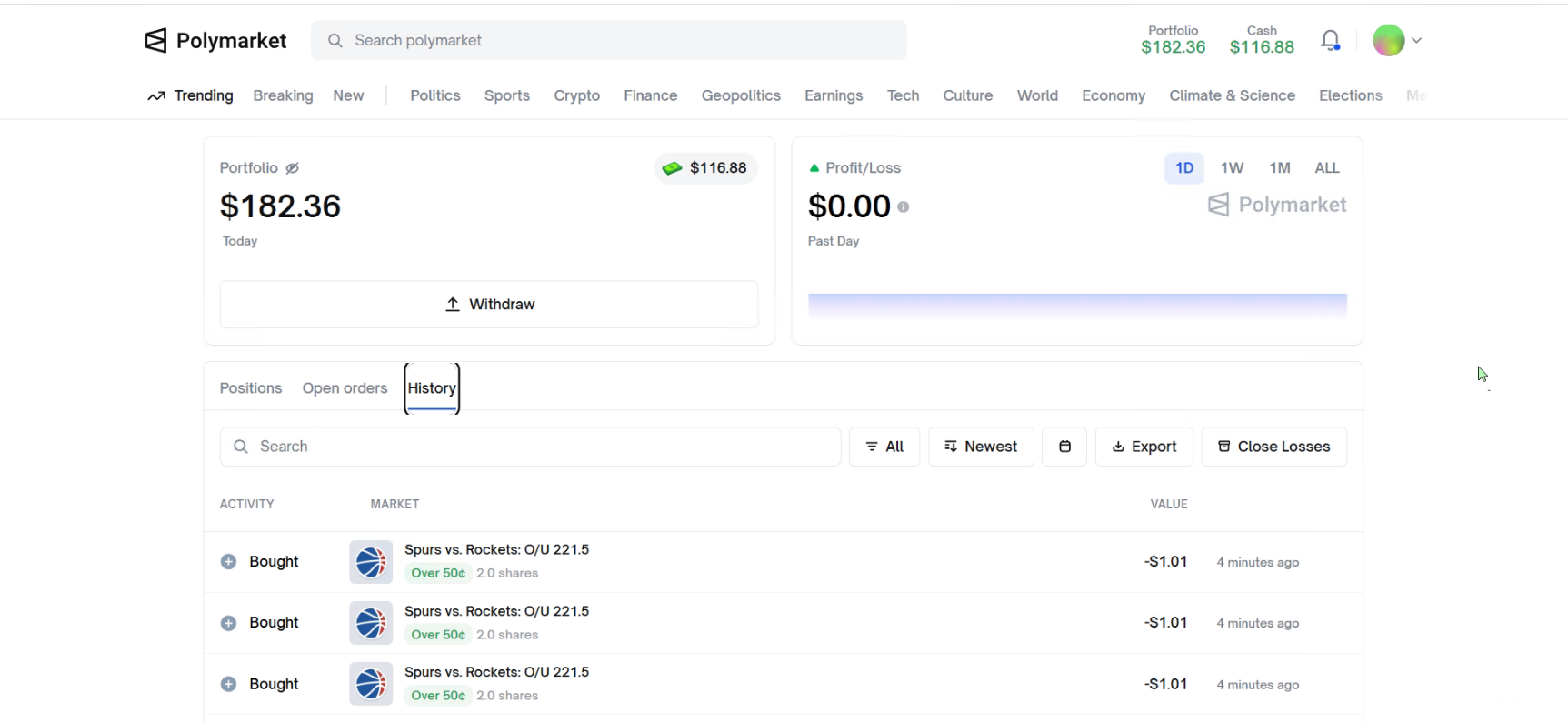Switch to the Open orders tab
The width and height of the screenshot is (1568, 723).
pos(345,388)
